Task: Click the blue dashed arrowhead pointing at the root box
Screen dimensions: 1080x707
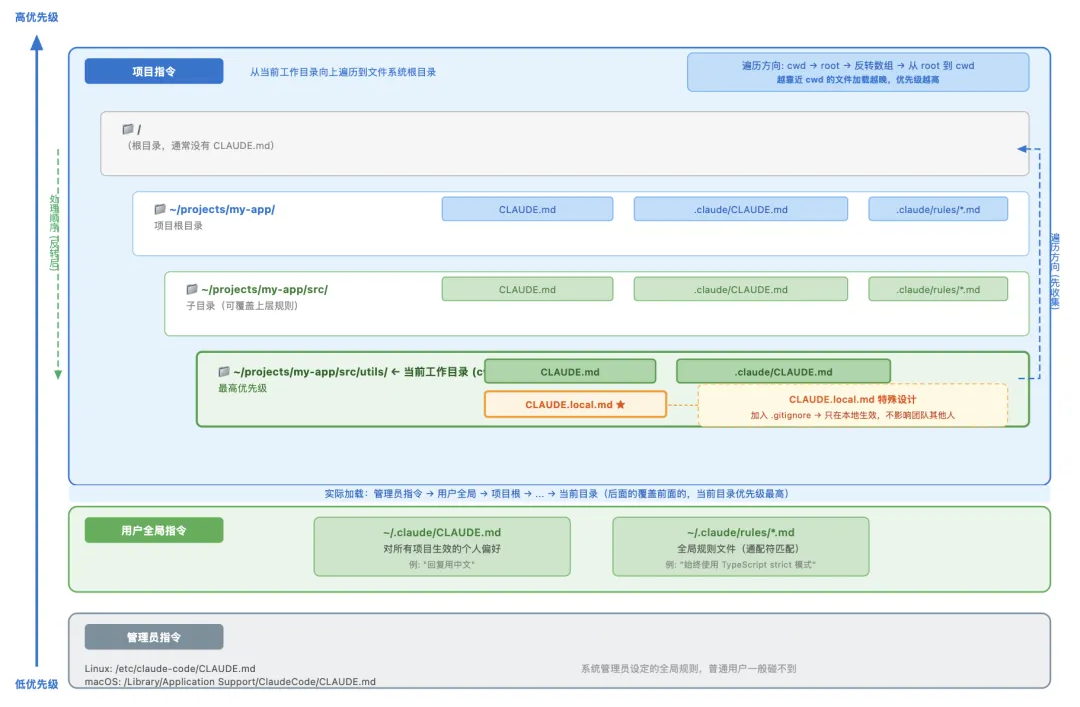Action: click(1022, 149)
